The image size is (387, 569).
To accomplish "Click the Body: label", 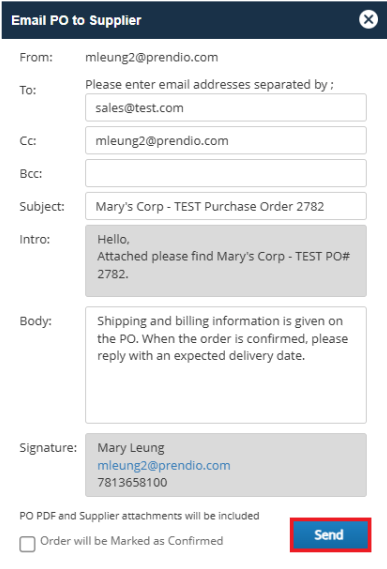I will tap(36, 321).
